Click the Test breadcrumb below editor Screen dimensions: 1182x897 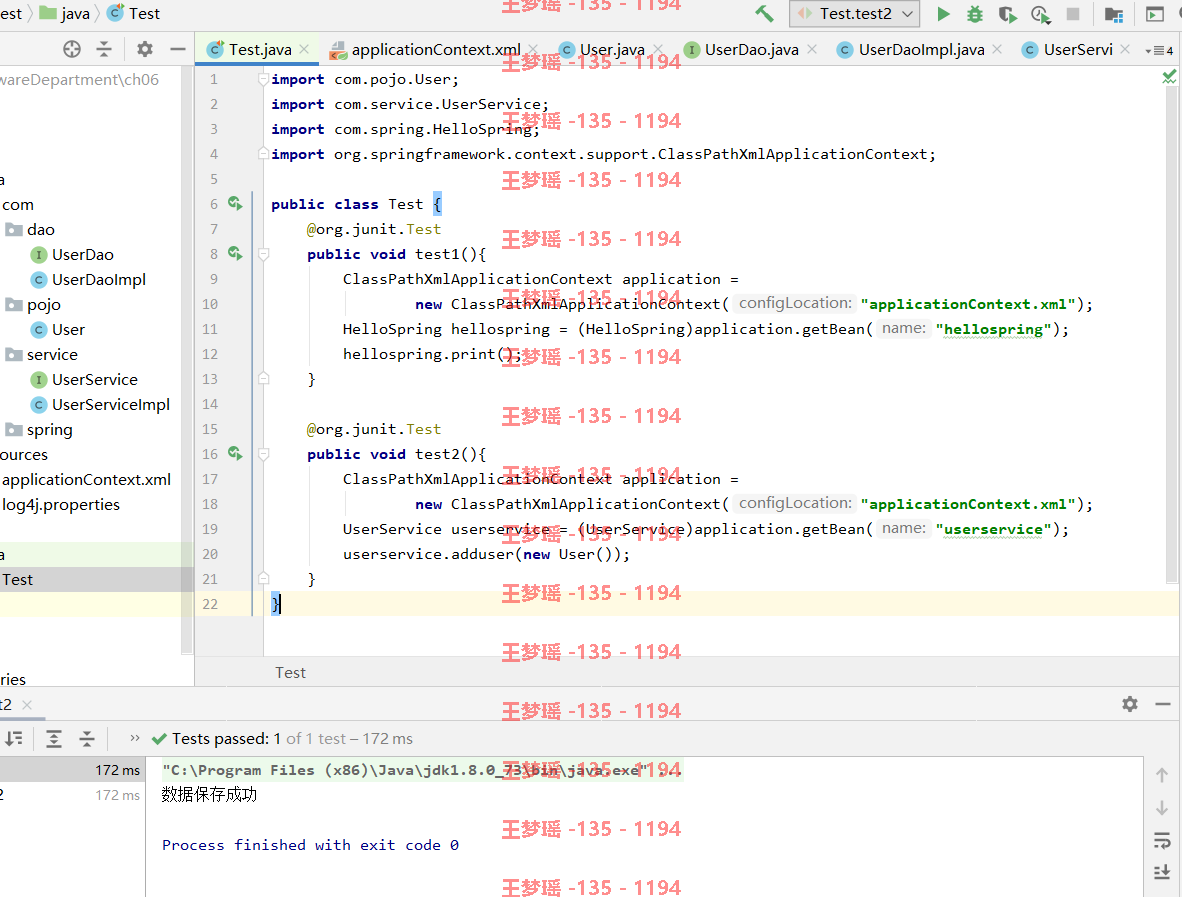pos(290,672)
